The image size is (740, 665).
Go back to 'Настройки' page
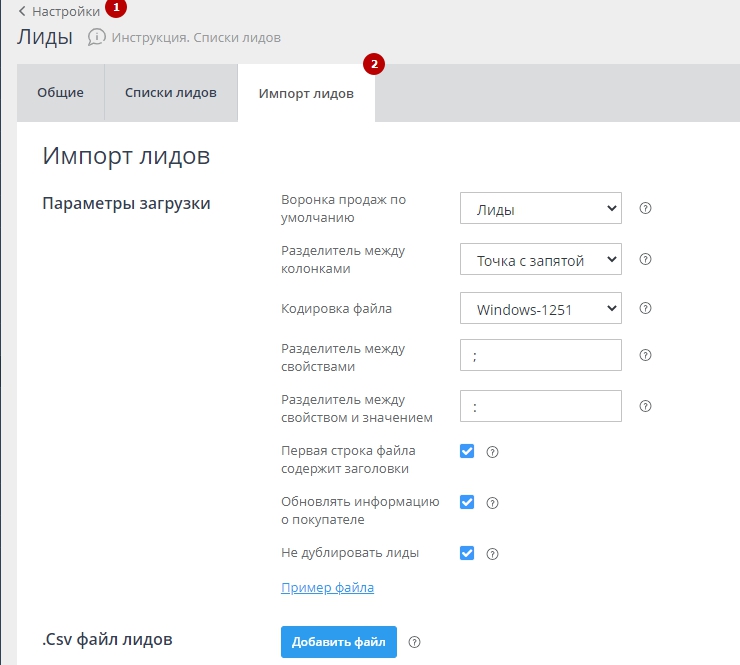60,11
